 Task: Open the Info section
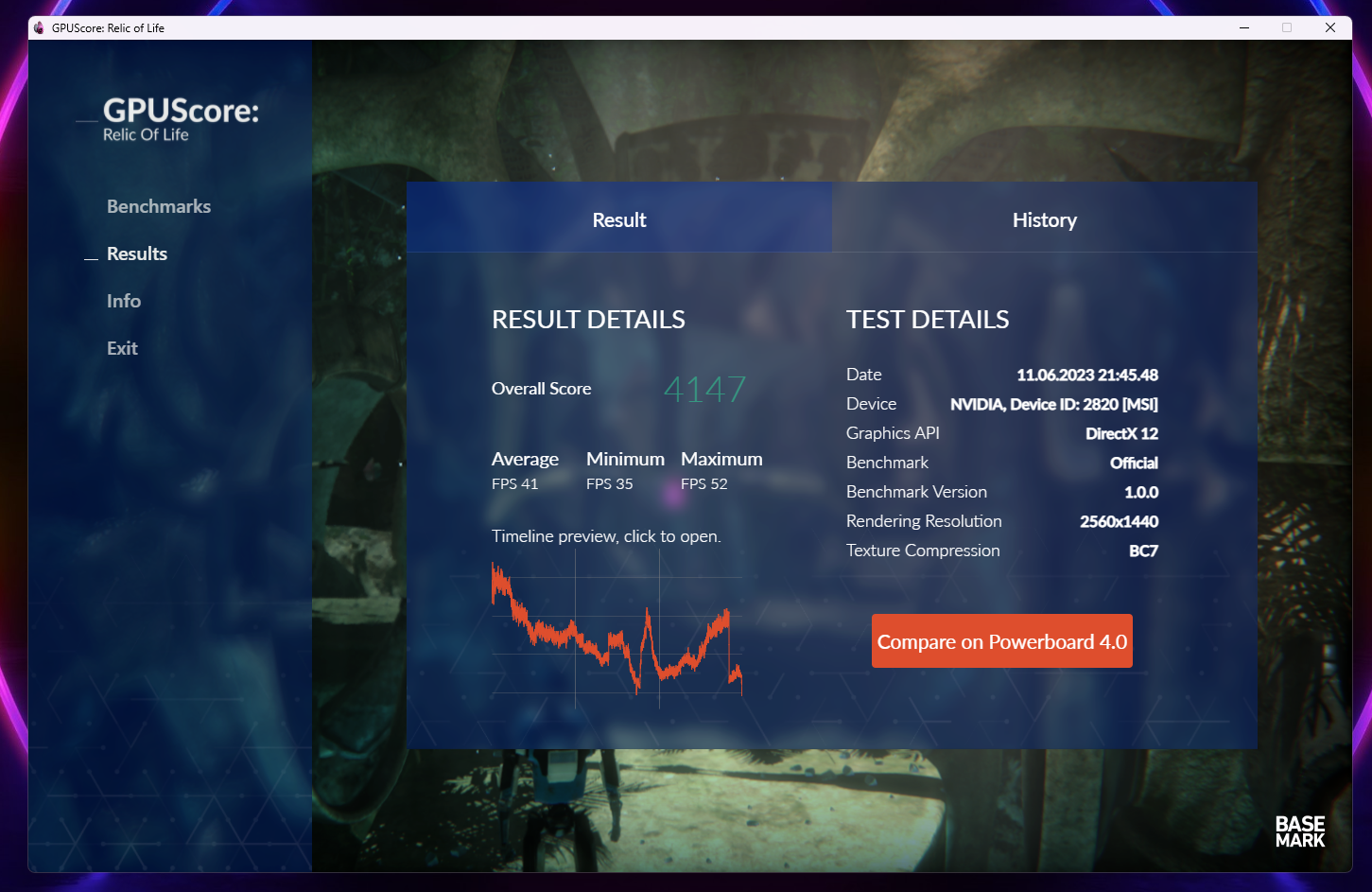click(124, 301)
